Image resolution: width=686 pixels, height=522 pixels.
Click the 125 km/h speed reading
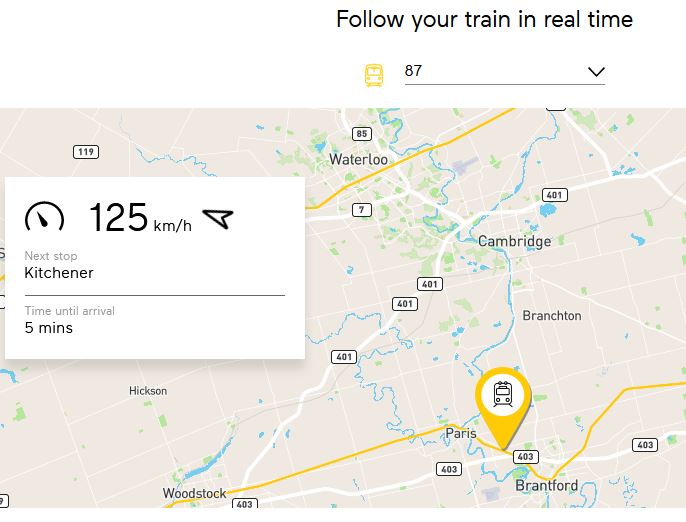[140, 218]
